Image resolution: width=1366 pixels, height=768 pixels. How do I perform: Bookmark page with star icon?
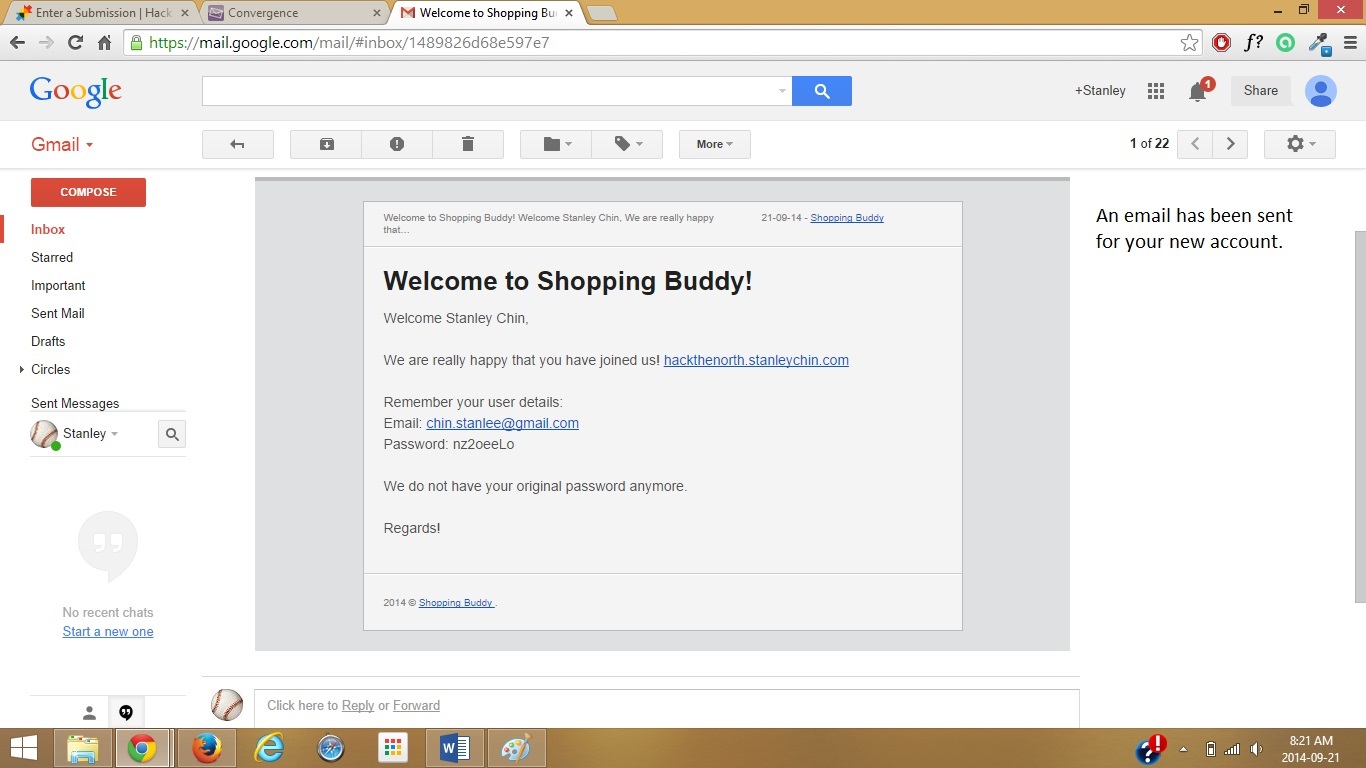[x=1189, y=43]
